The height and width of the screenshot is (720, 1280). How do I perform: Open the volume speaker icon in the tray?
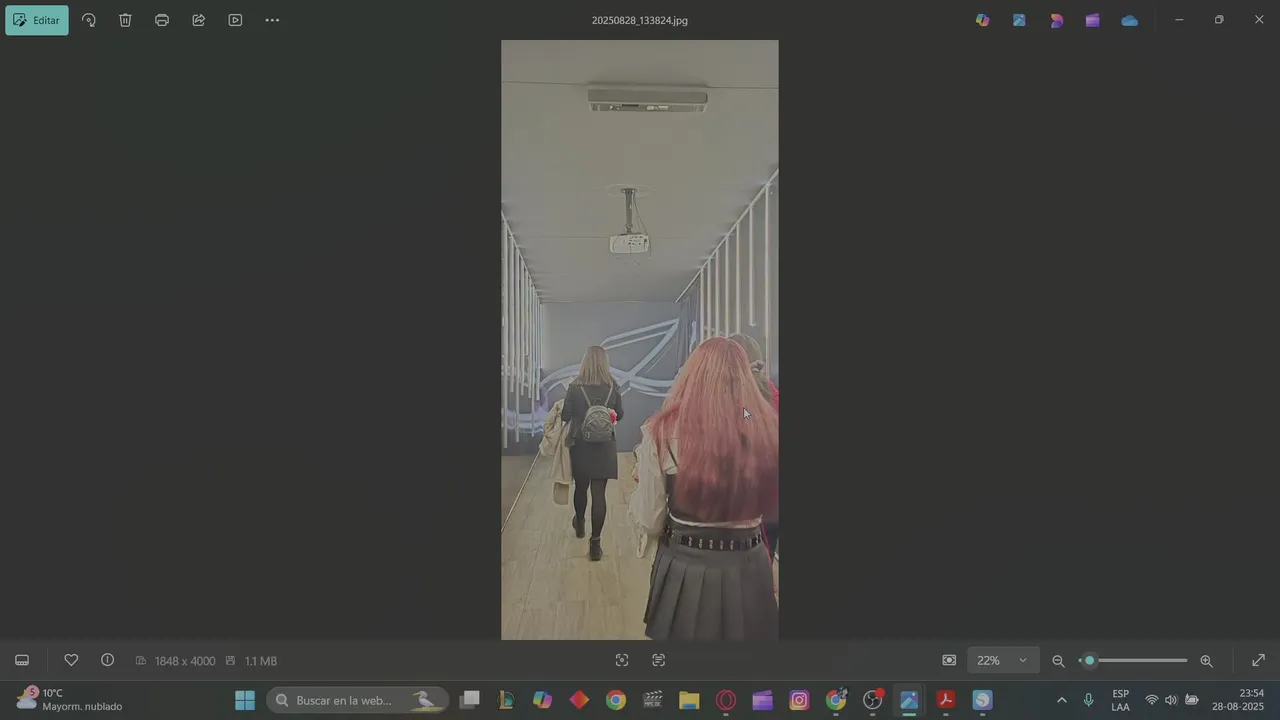[1171, 700]
